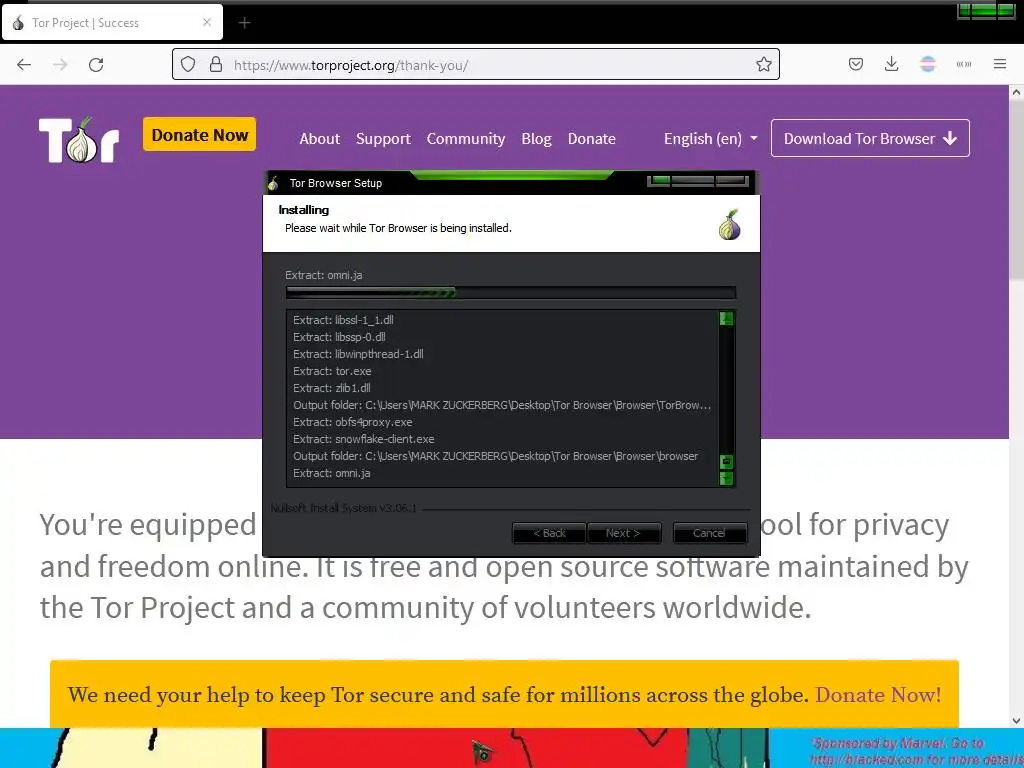Viewport: 1024px width, 768px height.
Task: Click the Tor onion icon in the installer header
Action: coord(729,225)
